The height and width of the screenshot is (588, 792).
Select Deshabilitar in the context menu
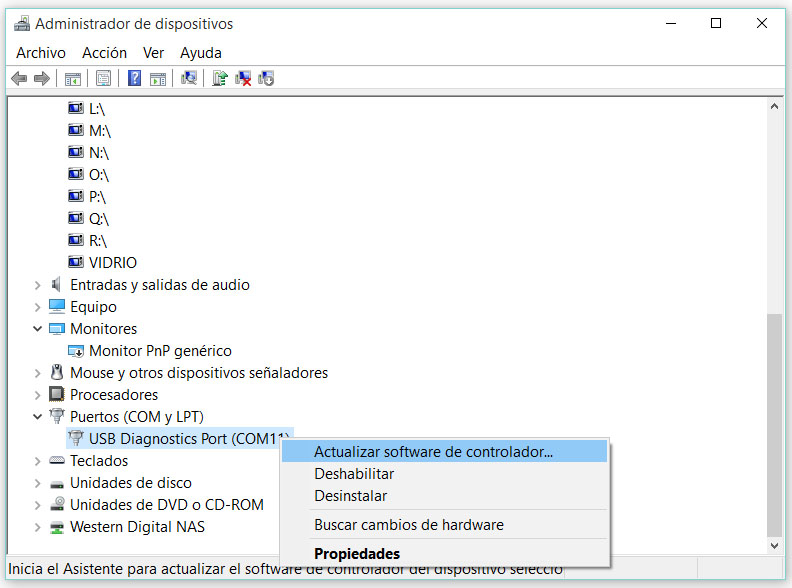354,474
